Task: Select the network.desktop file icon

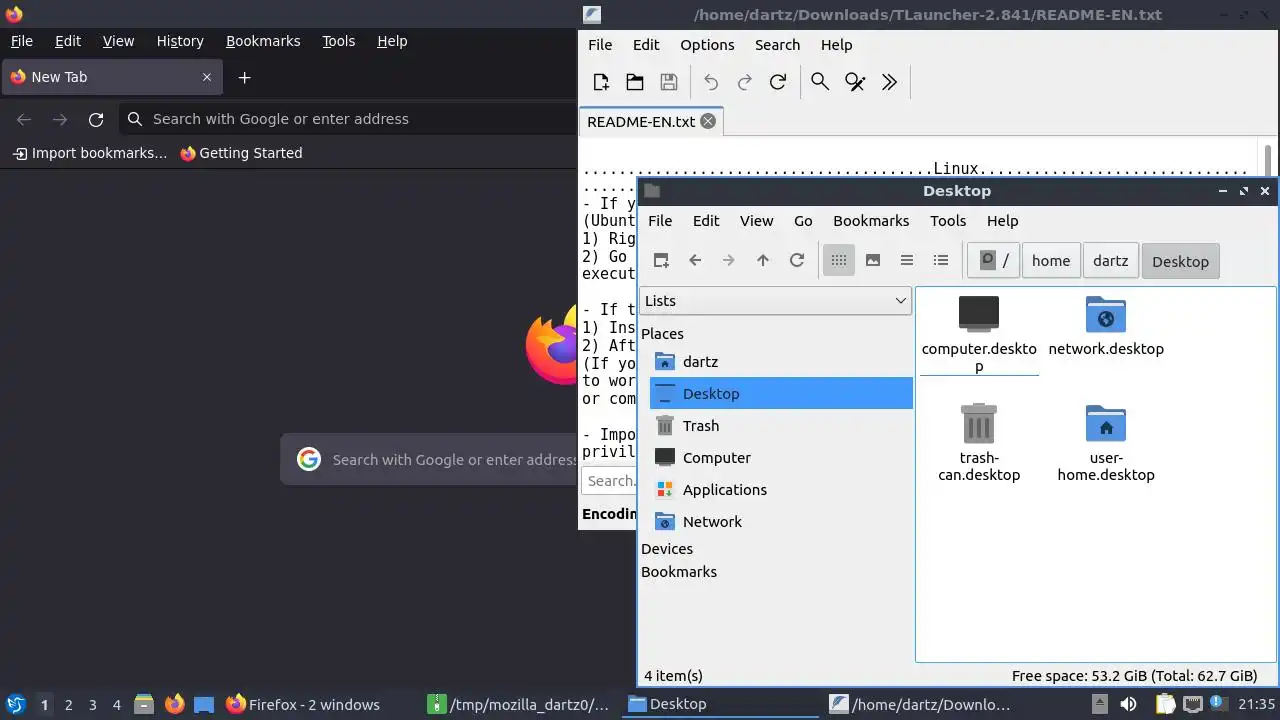Action: (x=1106, y=314)
